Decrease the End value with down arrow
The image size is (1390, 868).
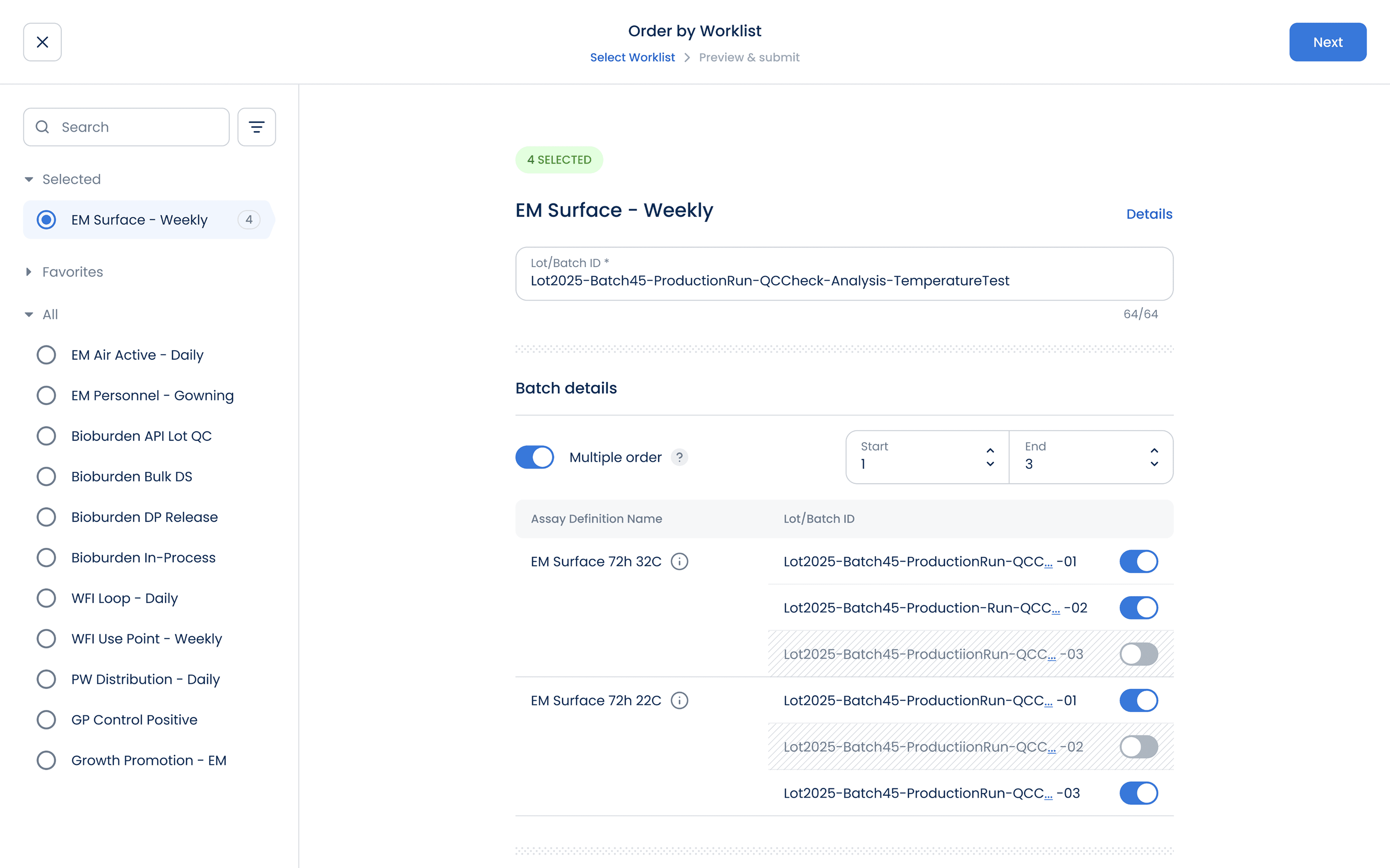coord(1154,464)
